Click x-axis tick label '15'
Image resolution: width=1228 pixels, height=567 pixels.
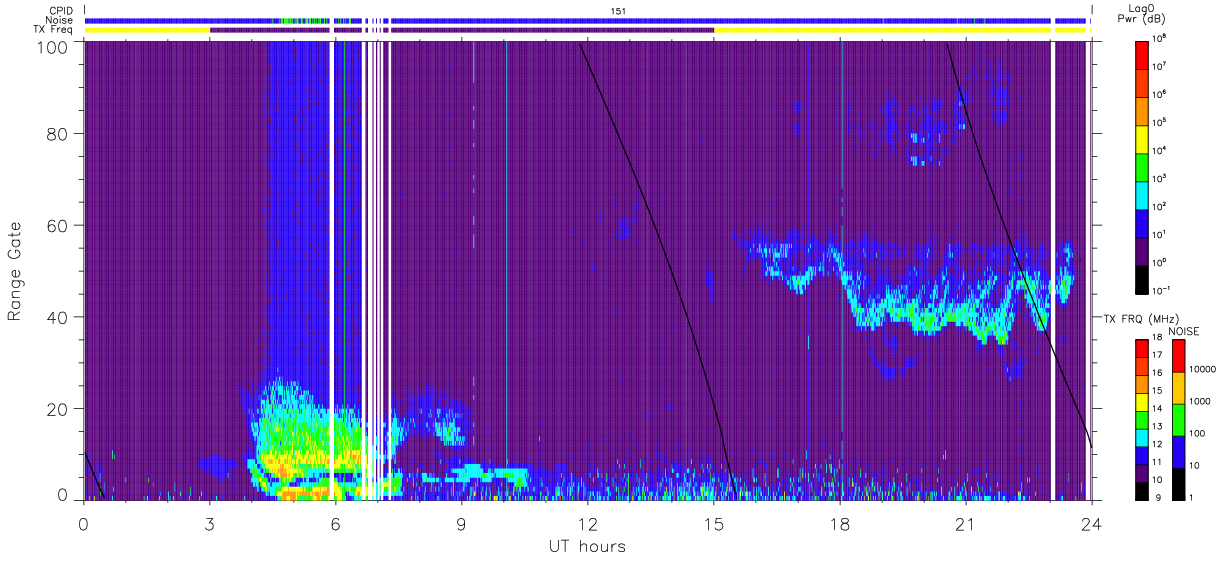click(713, 524)
